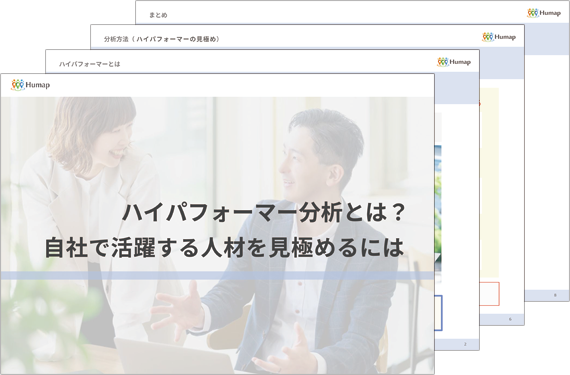The image size is (570, 375).
Task: Click page number 8 on the back slide
Action: pos(555,295)
